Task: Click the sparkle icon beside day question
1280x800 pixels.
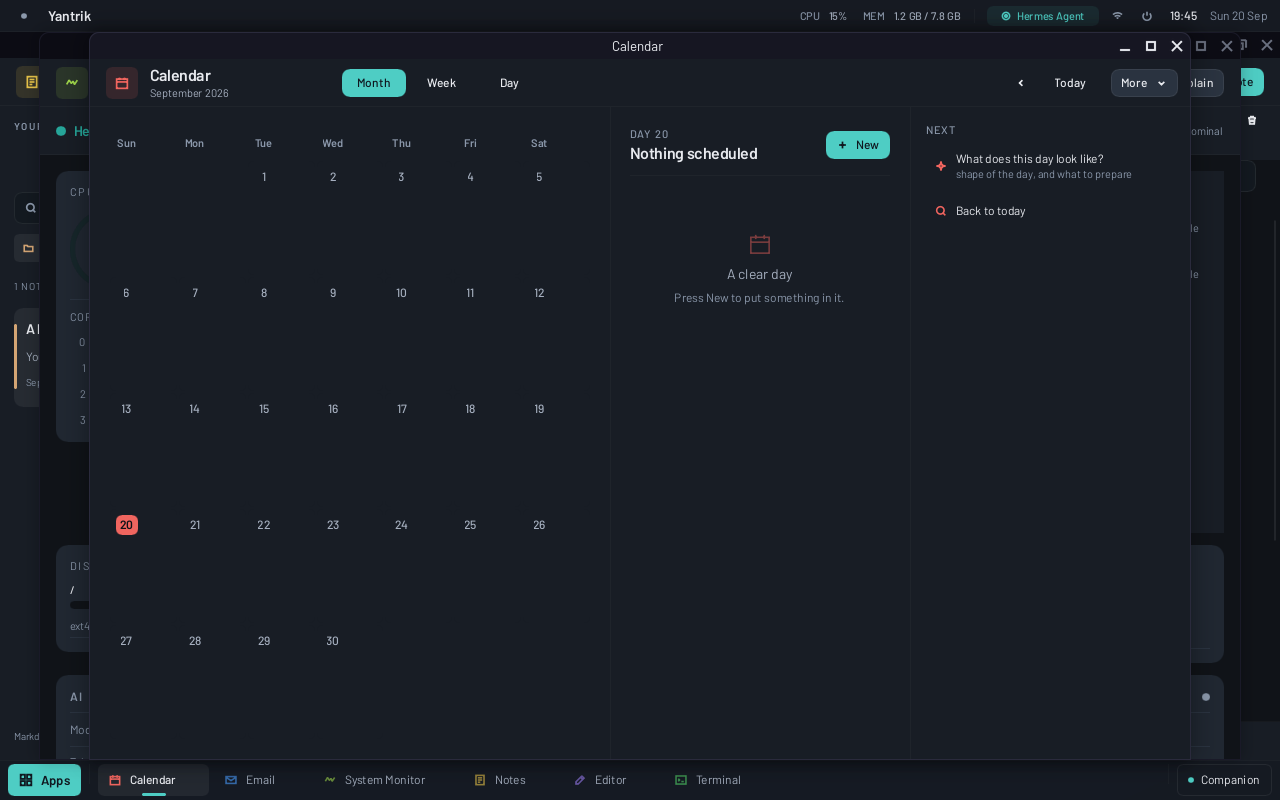Action: [940, 166]
